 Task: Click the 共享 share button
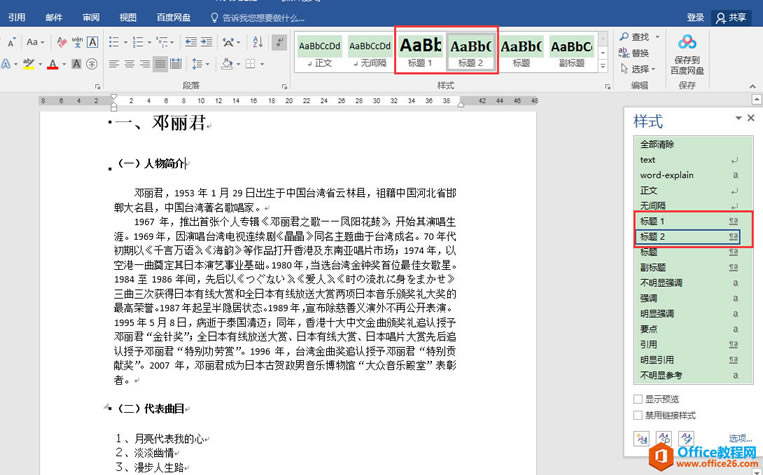pyautogui.click(x=731, y=18)
